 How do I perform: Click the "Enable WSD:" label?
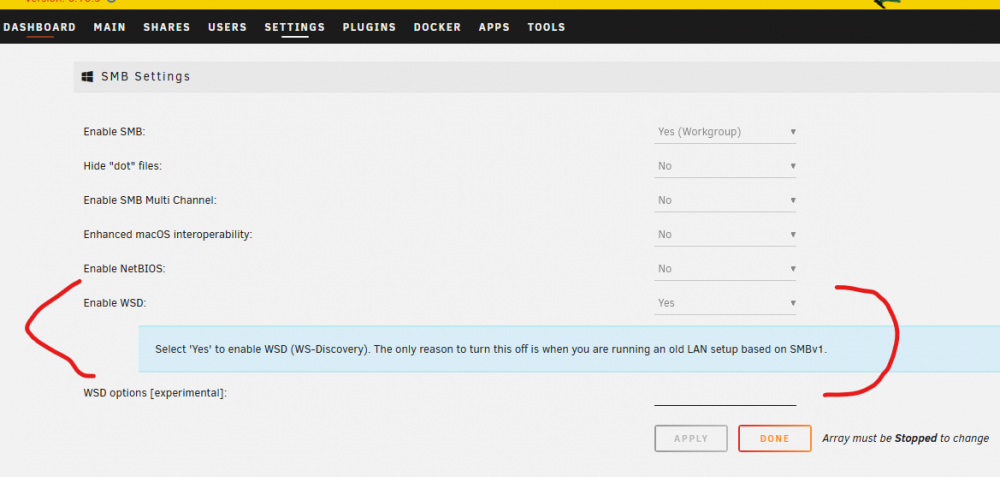pos(115,303)
